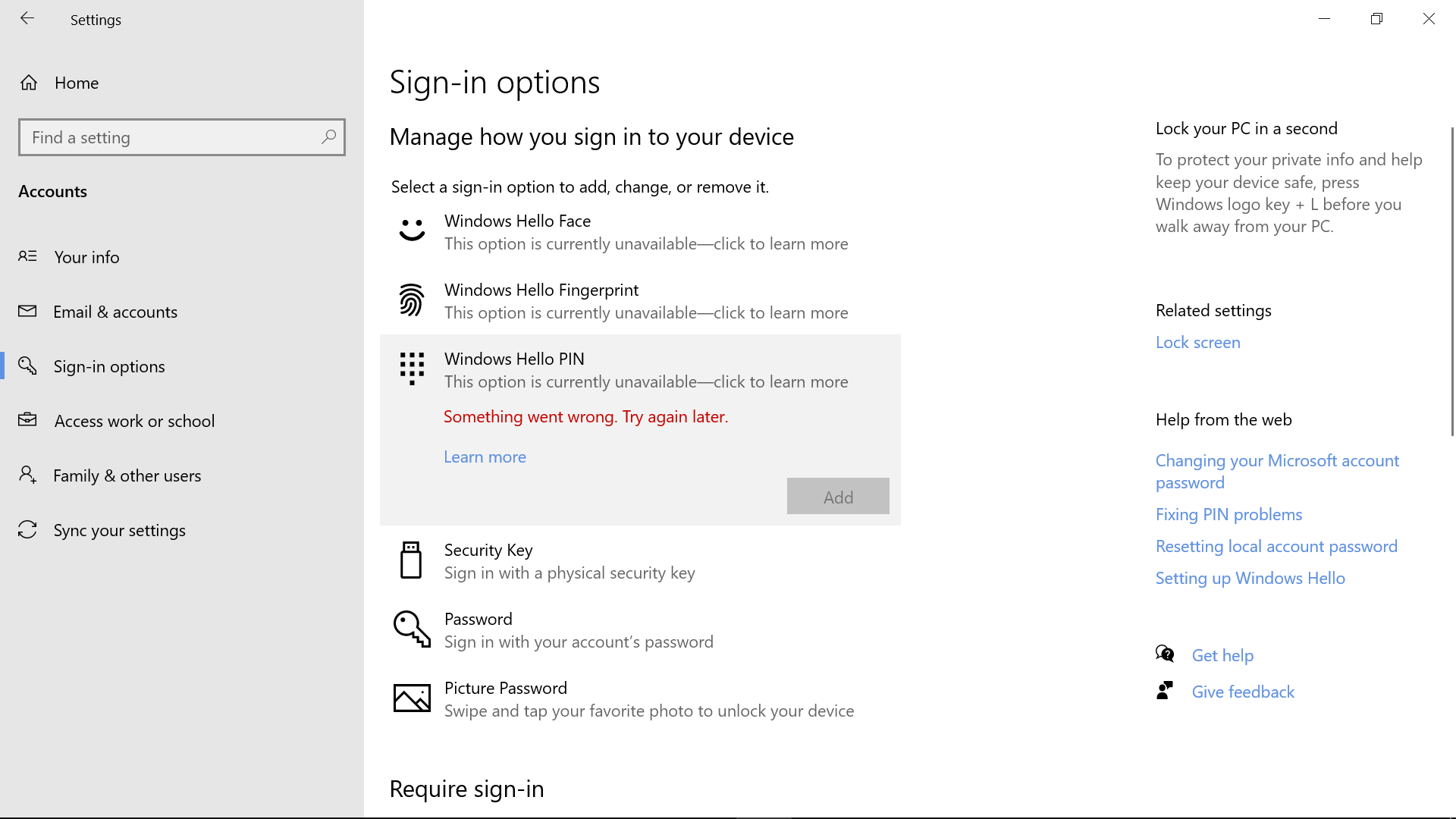
Task: Expand the Windows Hello Face option
Action: tap(640, 232)
